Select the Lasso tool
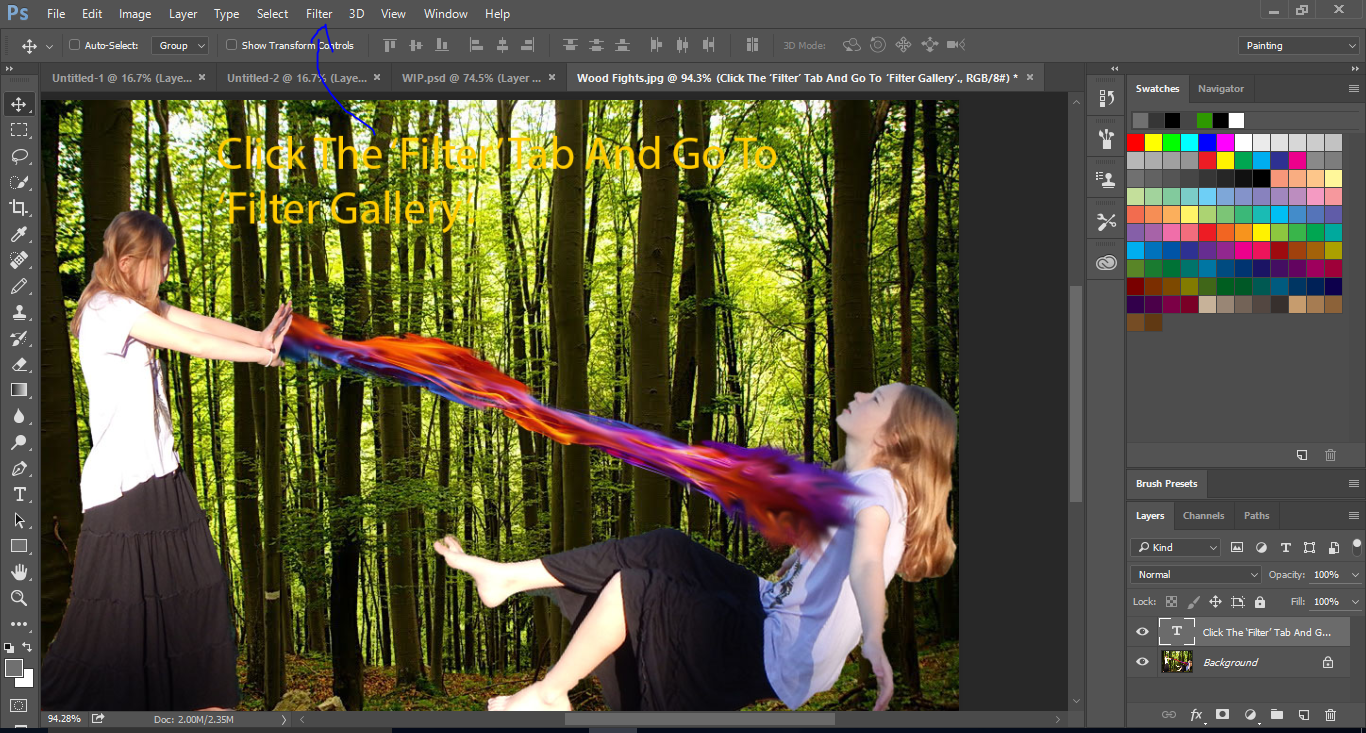This screenshot has width=1366, height=733. click(19, 156)
